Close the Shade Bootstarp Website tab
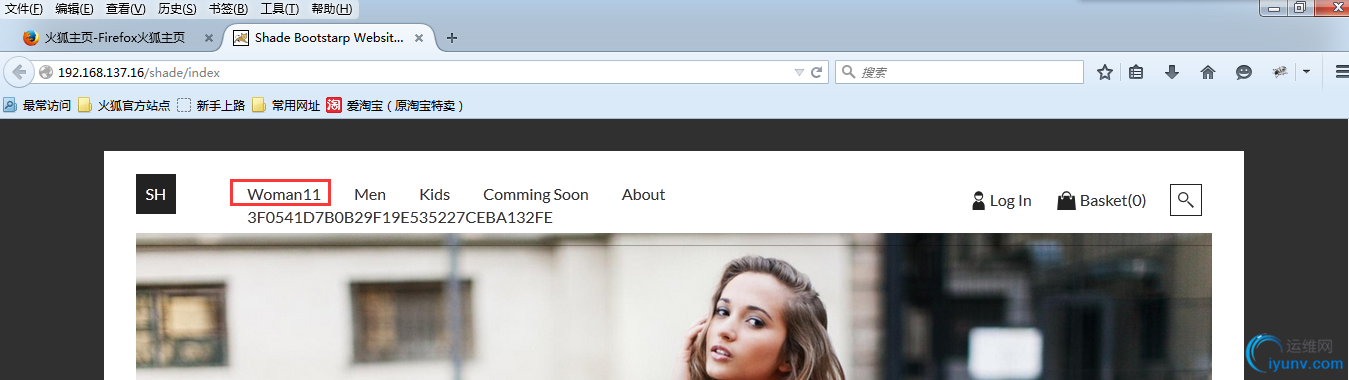 419,38
